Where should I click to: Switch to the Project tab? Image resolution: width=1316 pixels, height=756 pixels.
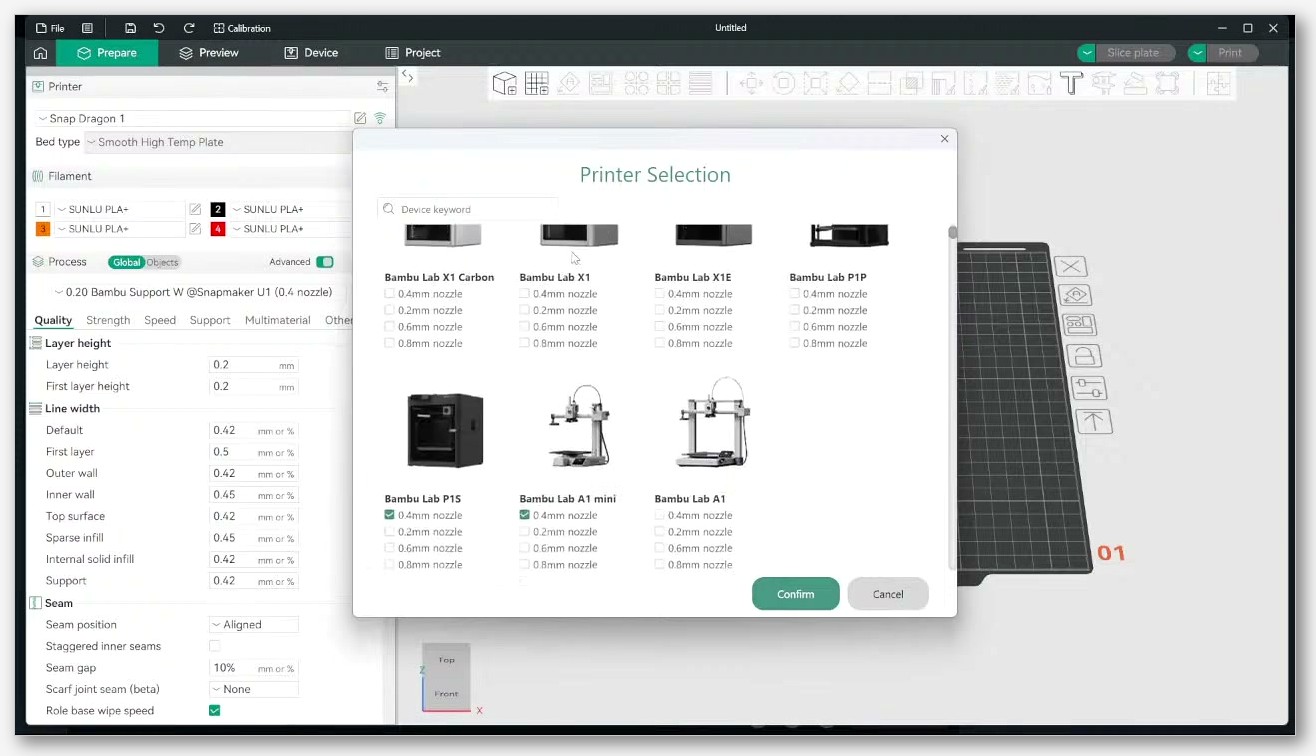click(412, 53)
